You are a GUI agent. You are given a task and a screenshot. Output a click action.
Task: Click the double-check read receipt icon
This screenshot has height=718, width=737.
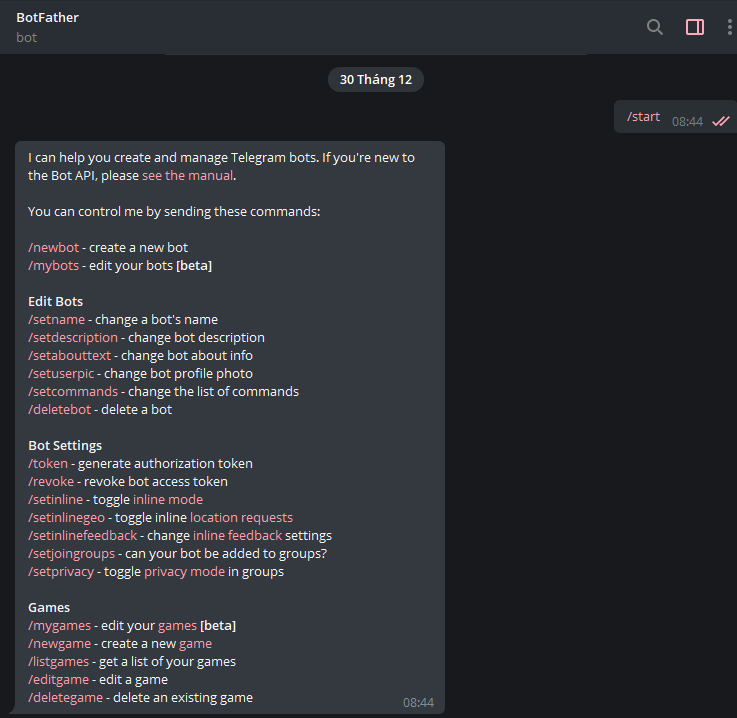point(721,121)
